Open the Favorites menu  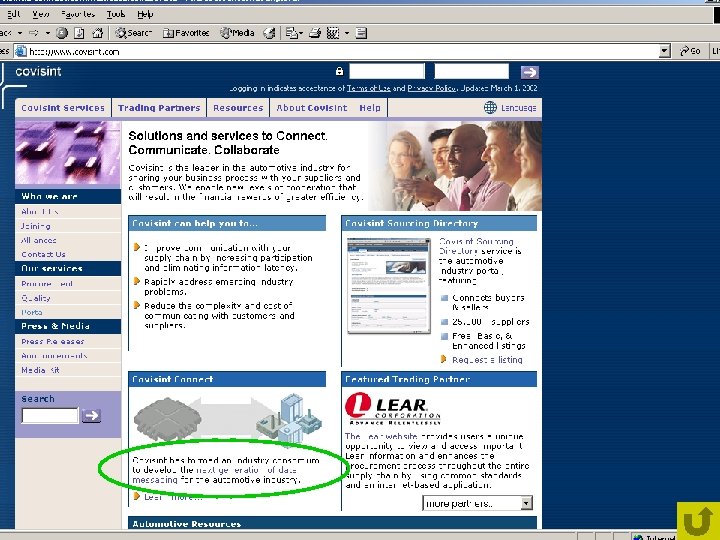(78, 14)
